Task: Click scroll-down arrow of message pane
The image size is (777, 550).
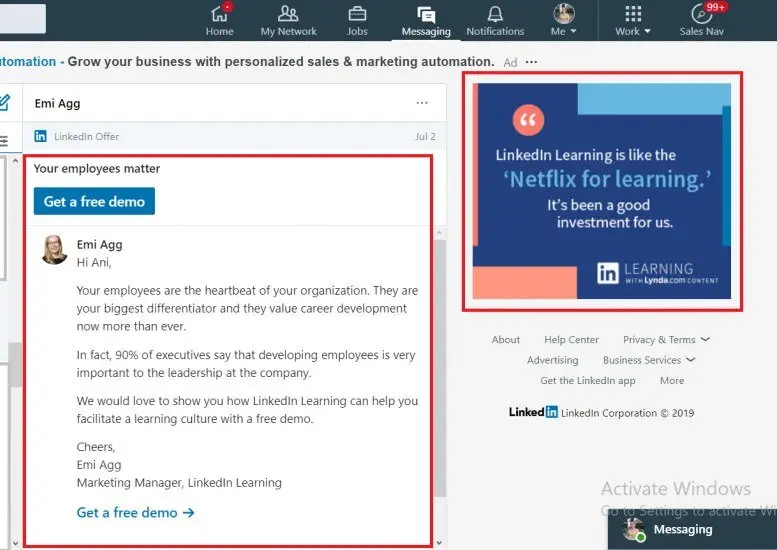Action: pyautogui.click(x=439, y=543)
